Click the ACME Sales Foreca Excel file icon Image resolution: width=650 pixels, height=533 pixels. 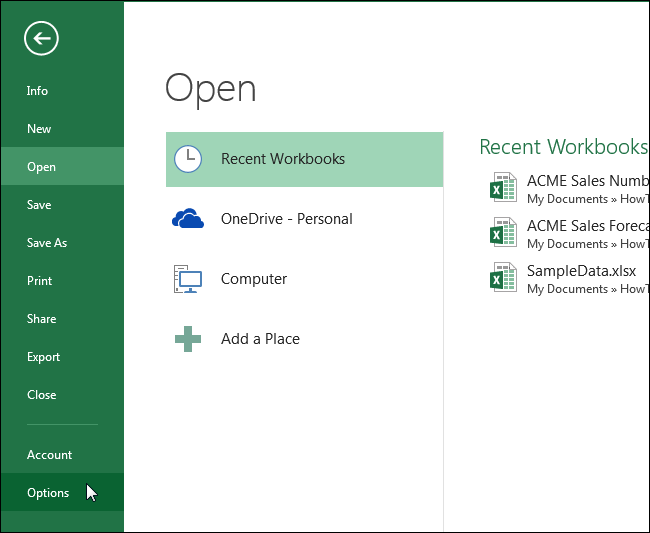click(503, 232)
